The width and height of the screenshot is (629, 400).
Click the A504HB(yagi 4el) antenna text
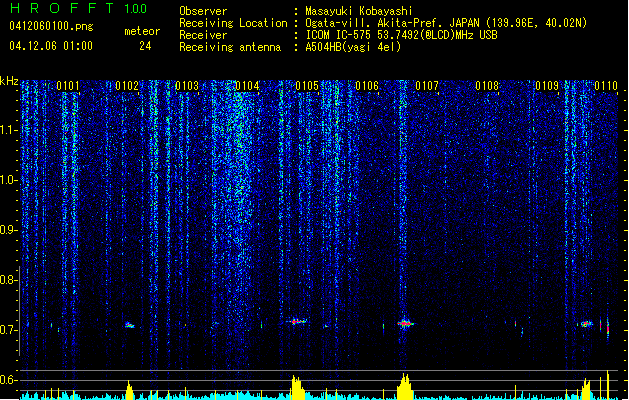(353, 47)
